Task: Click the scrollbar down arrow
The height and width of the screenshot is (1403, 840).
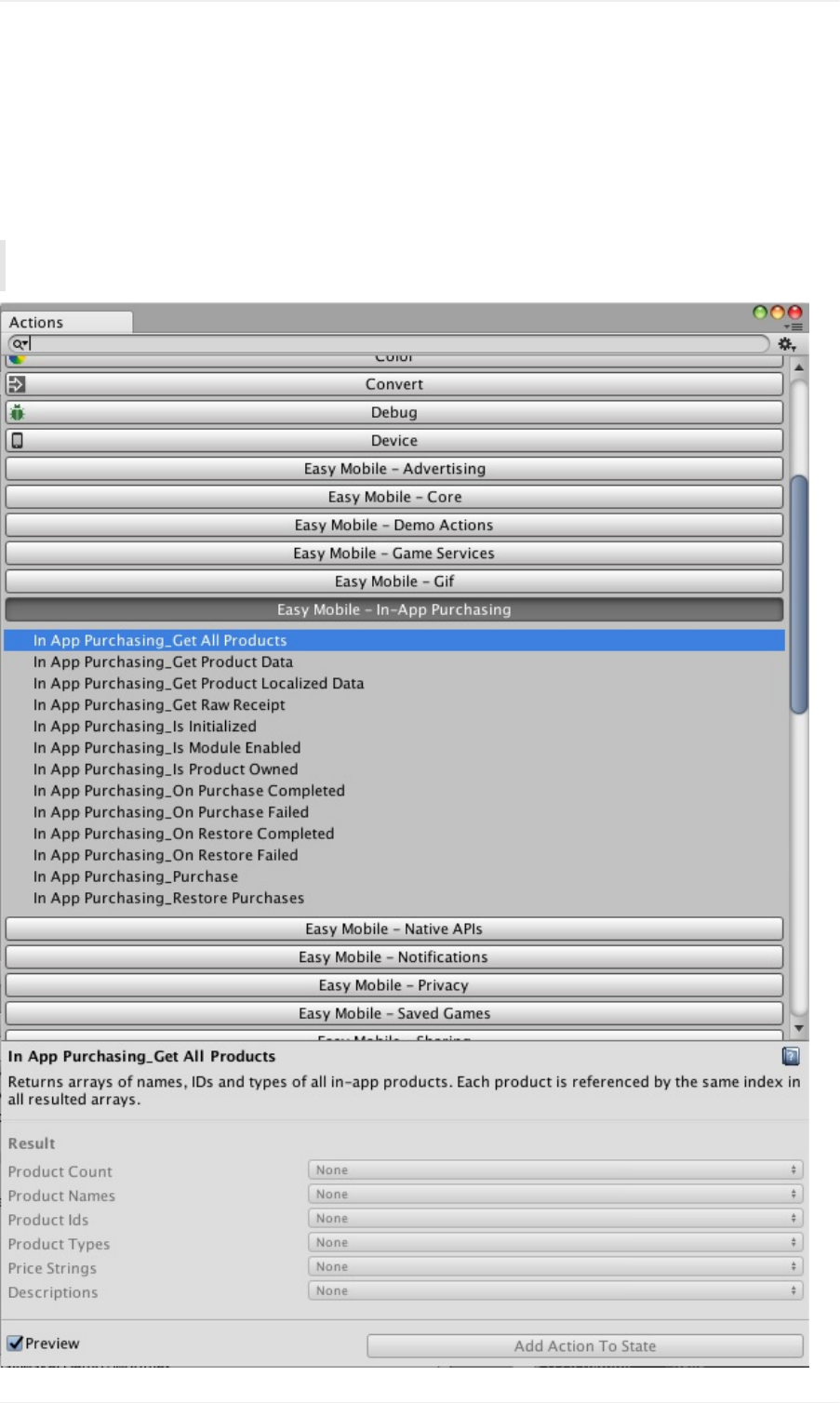Action: tap(798, 1028)
